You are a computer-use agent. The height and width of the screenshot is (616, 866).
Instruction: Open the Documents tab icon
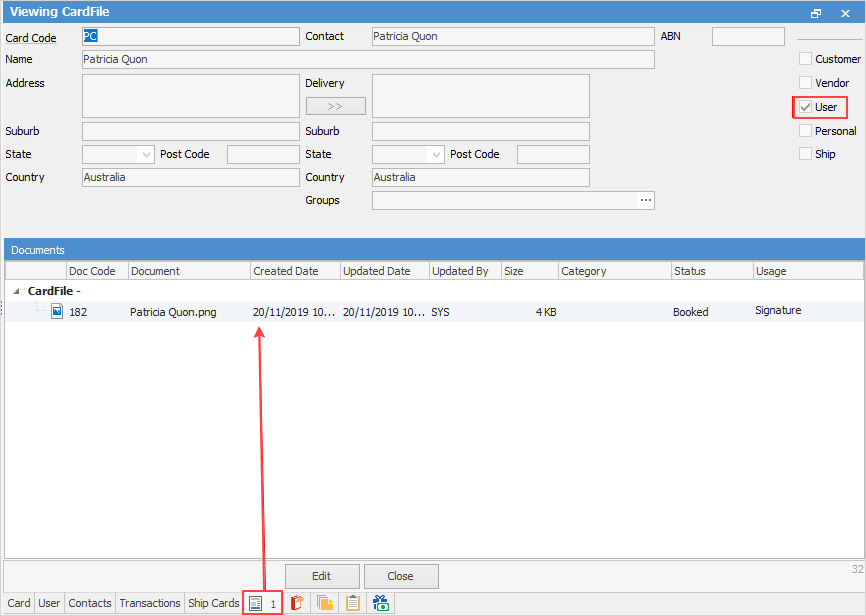point(256,603)
